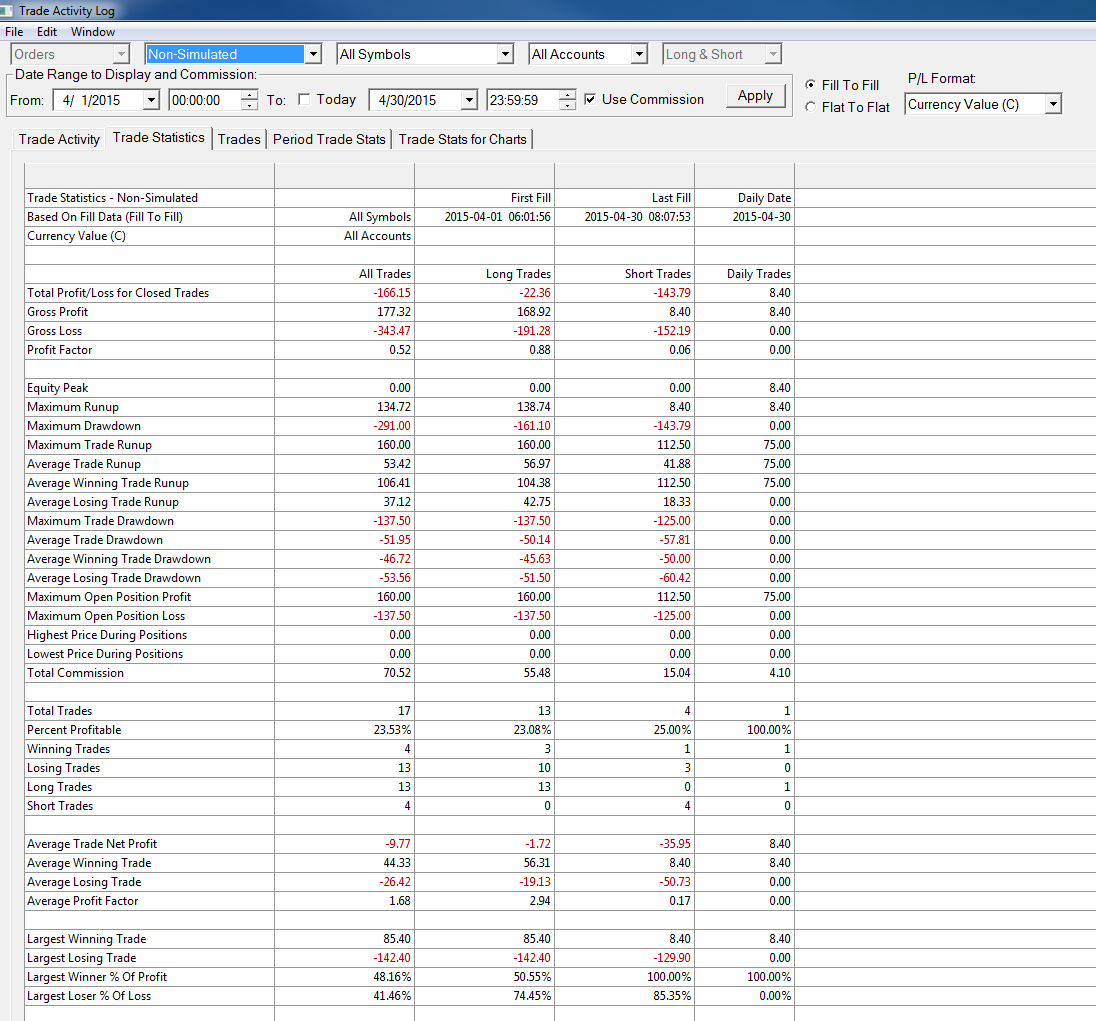Decrease the To time with down spinner
The image size is (1096, 1021).
pos(568,105)
